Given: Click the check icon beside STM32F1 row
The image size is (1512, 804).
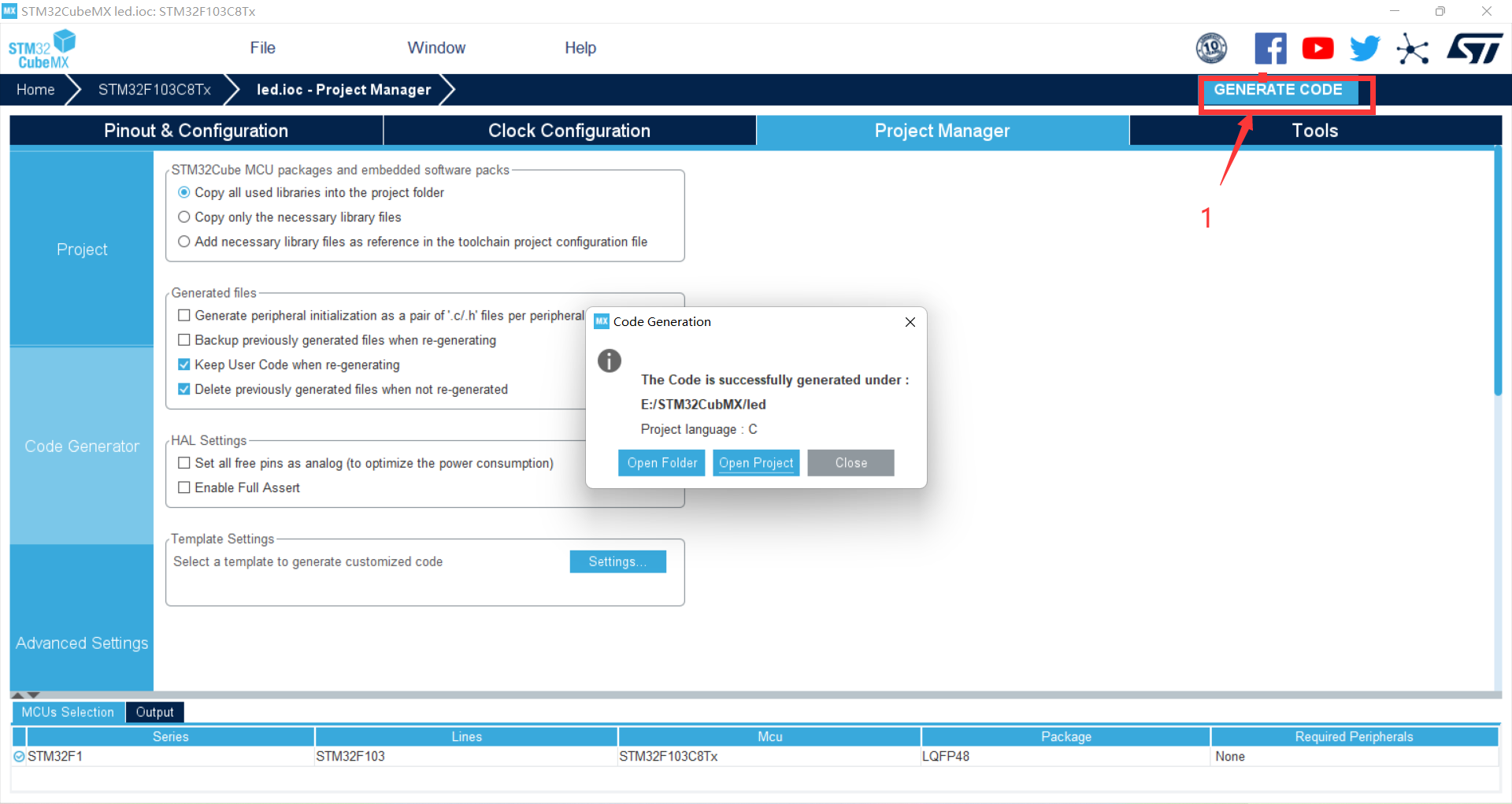Looking at the screenshot, I should [x=19, y=756].
